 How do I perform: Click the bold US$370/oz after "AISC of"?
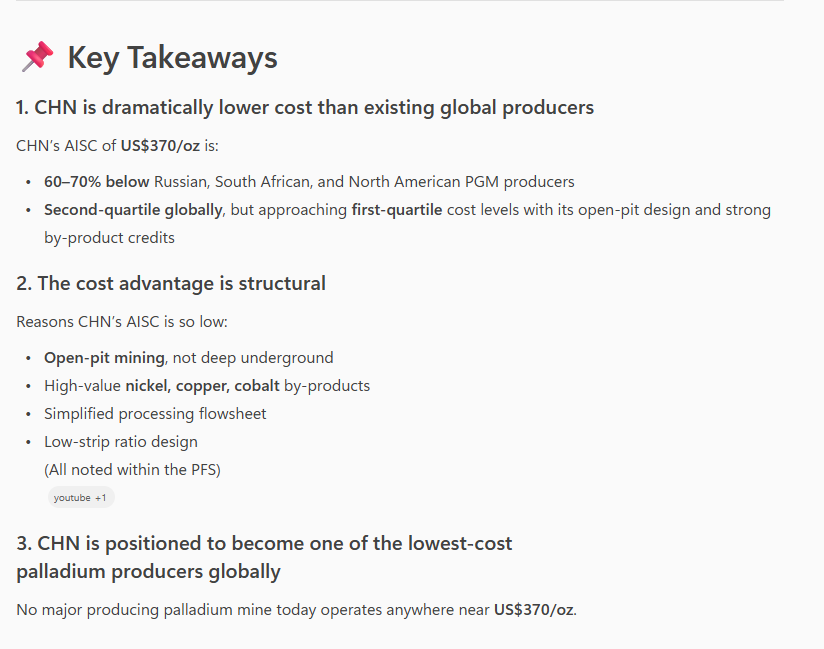(x=160, y=146)
